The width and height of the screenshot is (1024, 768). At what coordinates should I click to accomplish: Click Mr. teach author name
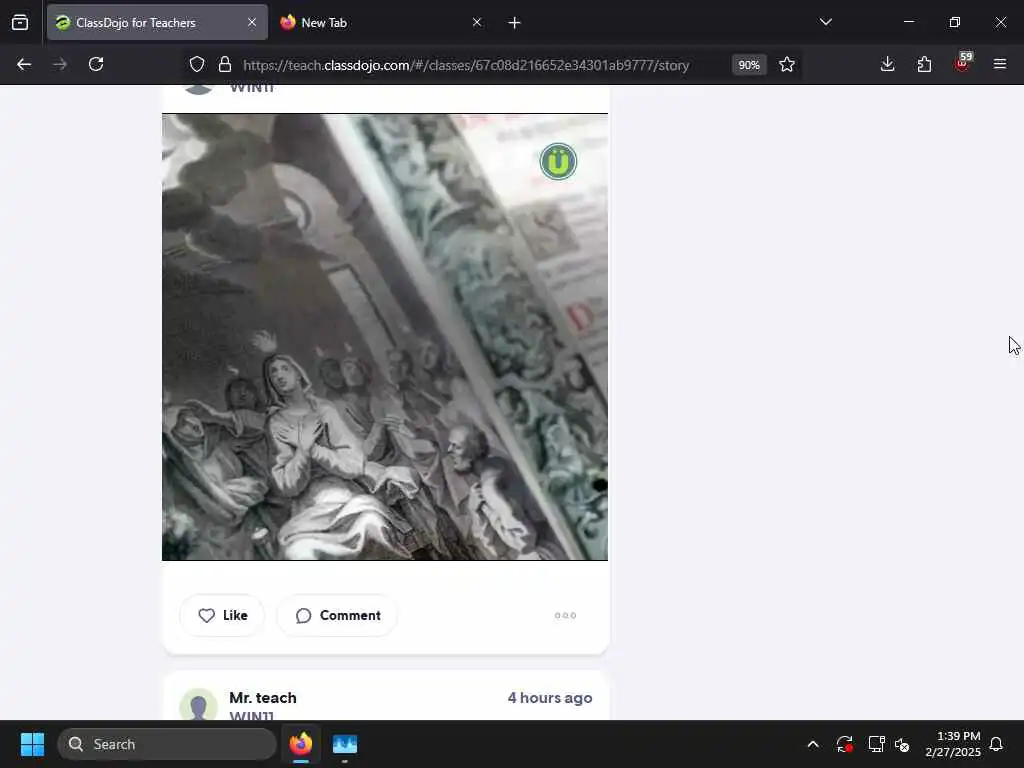(263, 697)
